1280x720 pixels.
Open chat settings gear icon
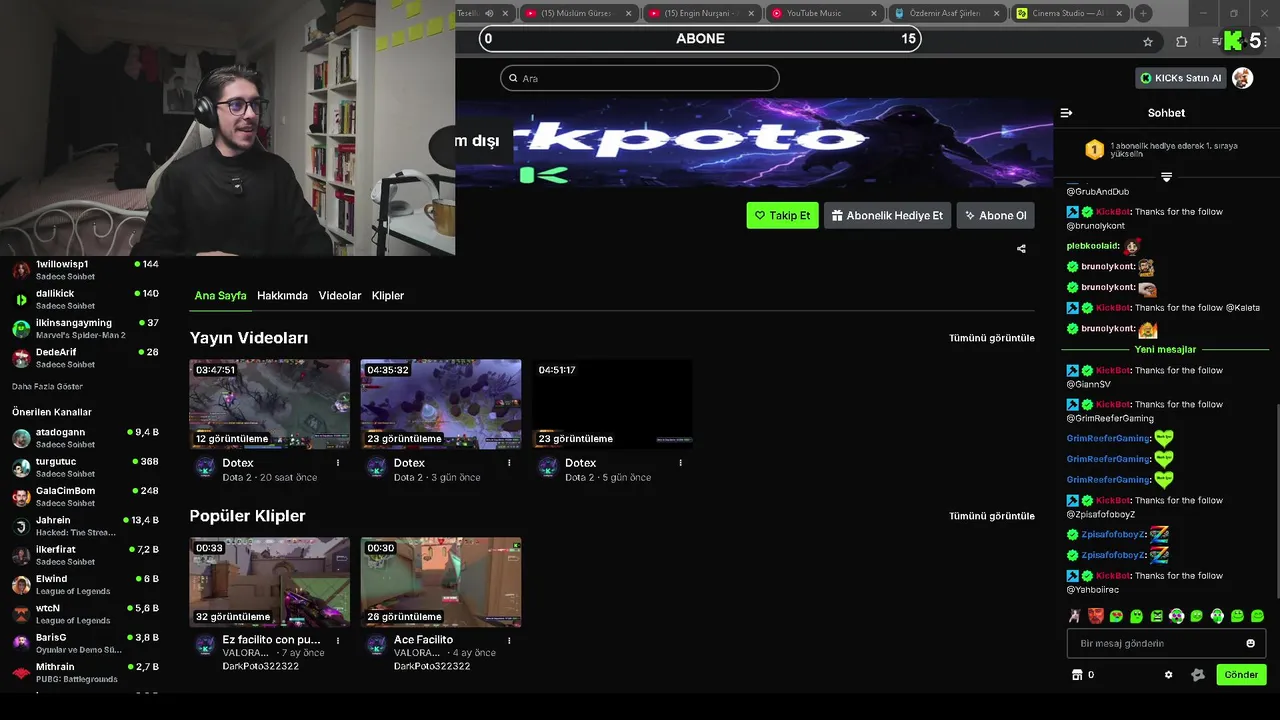pos(1168,675)
